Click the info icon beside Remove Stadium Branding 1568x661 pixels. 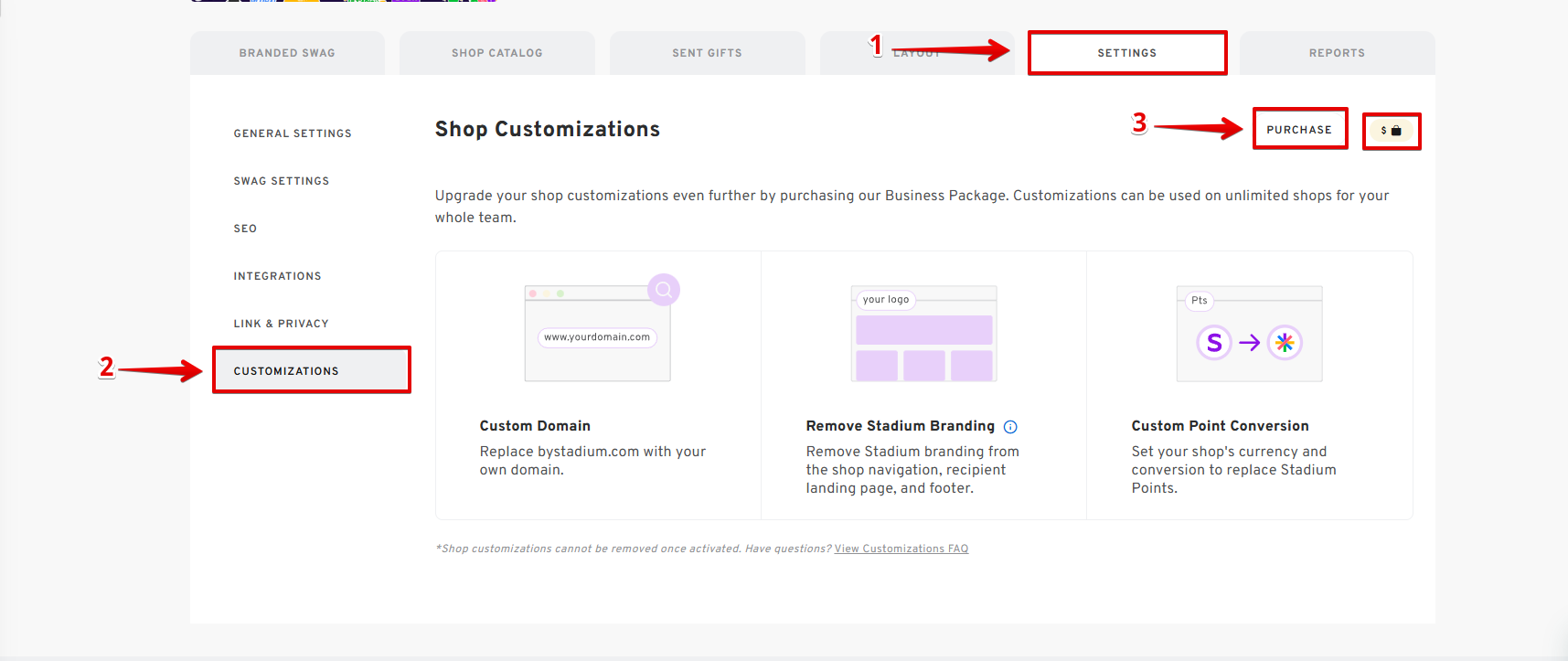point(1010,427)
